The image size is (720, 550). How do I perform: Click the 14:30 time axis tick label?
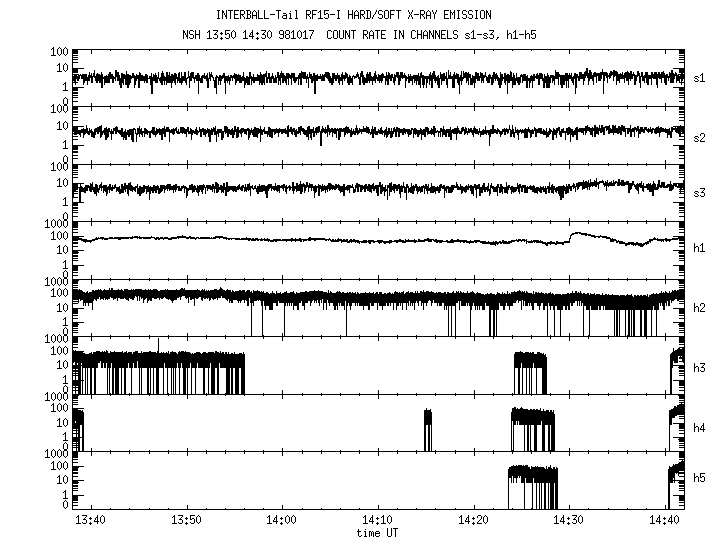[568, 520]
